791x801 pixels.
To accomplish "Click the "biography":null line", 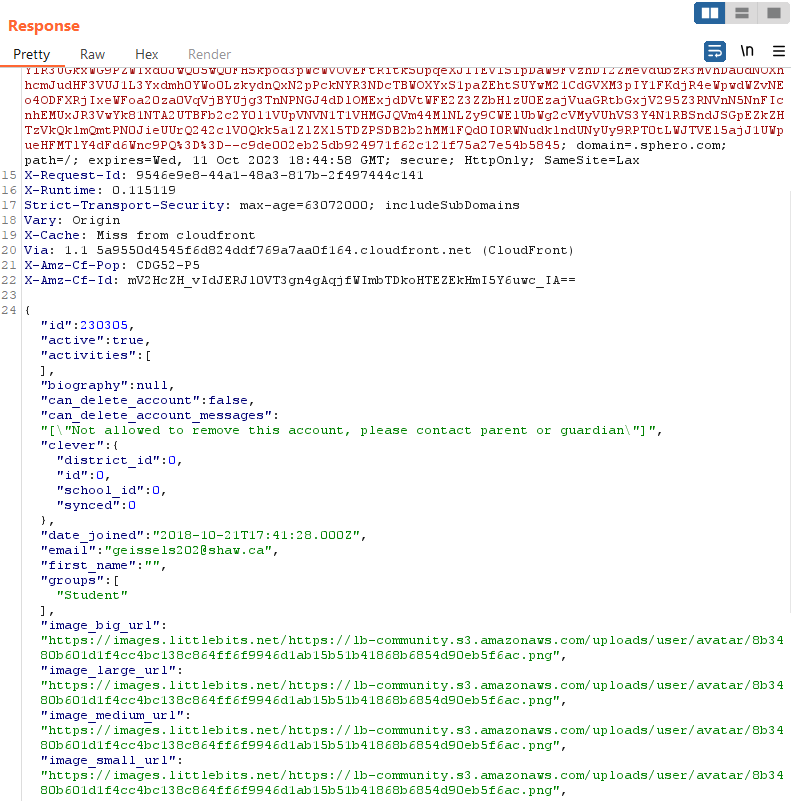I will [107, 385].
